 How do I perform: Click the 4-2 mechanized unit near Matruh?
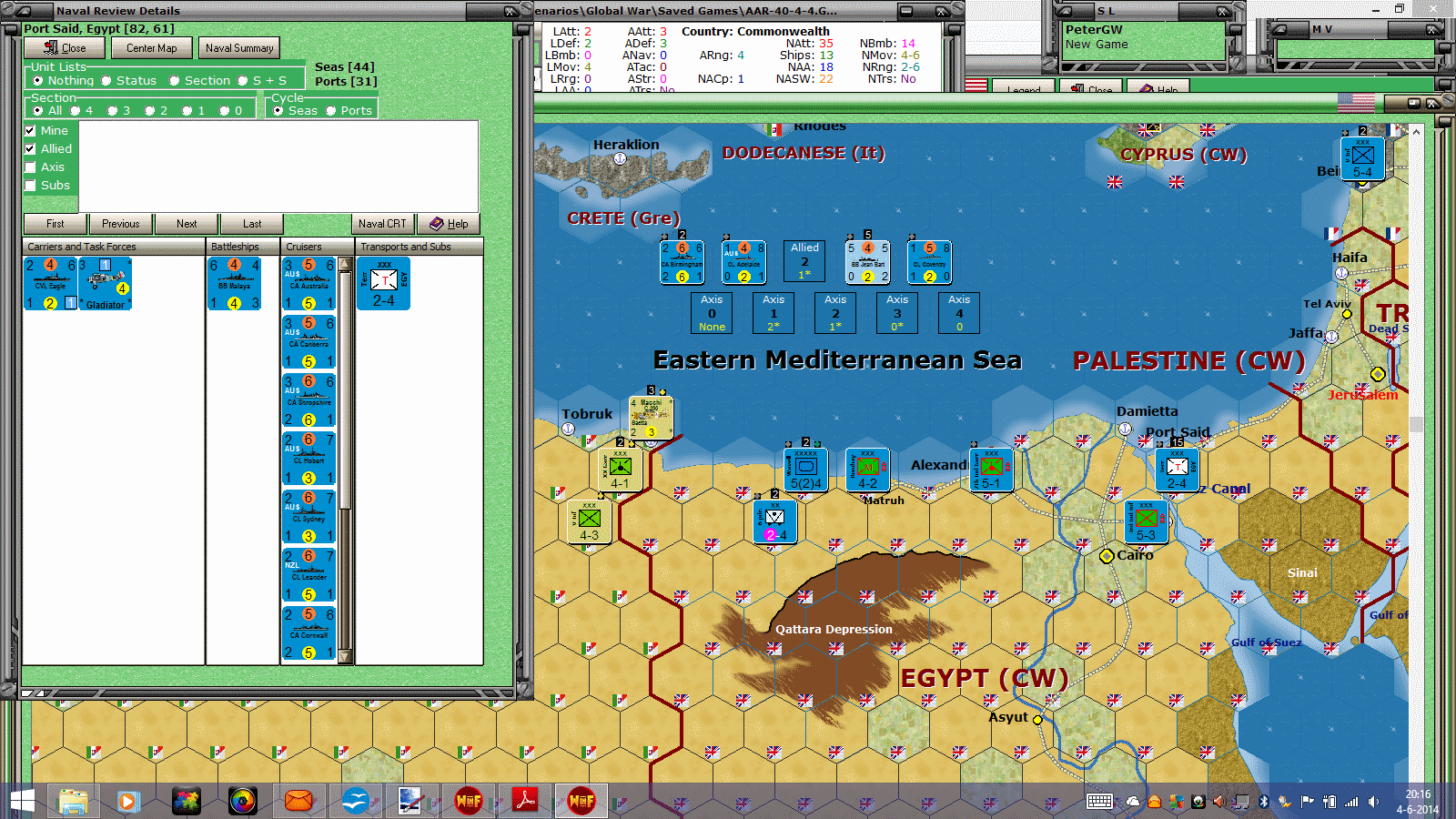[x=867, y=470]
